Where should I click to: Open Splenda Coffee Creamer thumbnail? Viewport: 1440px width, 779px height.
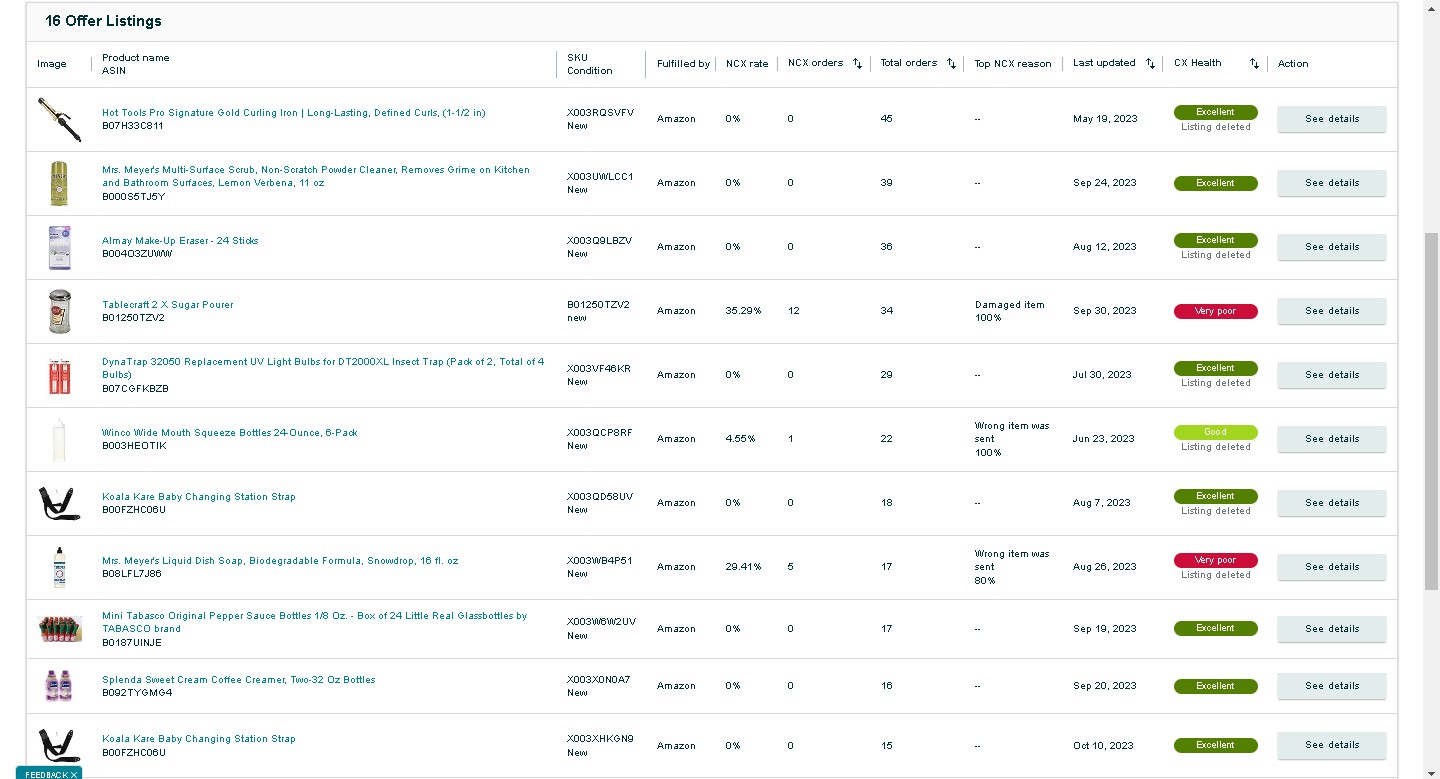coord(59,686)
